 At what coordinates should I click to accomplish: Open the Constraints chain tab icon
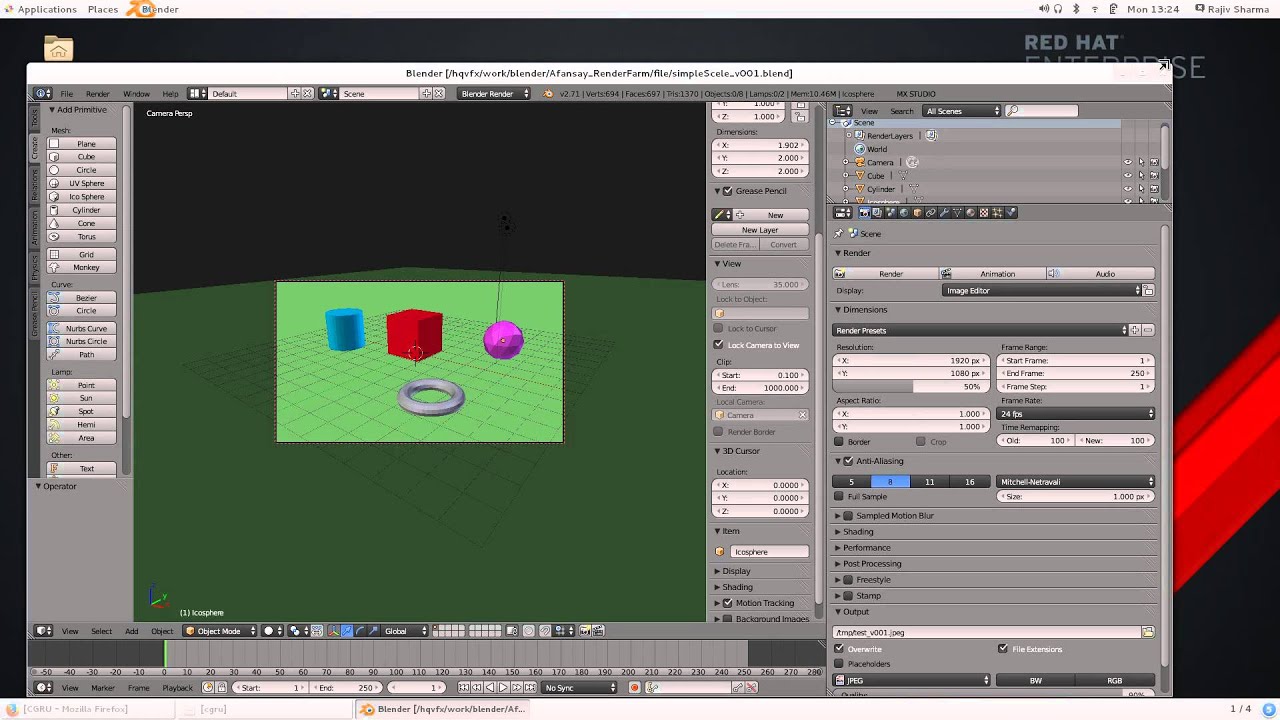pos(931,212)
